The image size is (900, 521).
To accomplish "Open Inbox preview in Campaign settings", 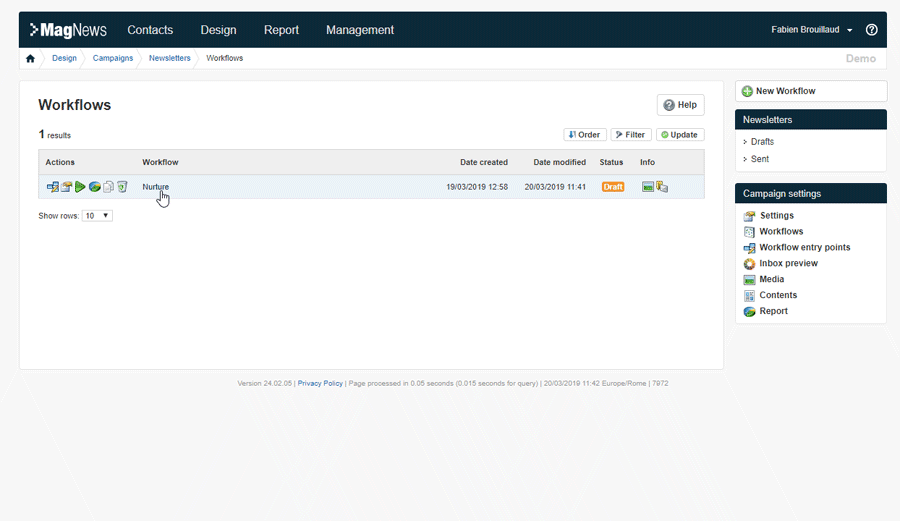I will point(788,263).
